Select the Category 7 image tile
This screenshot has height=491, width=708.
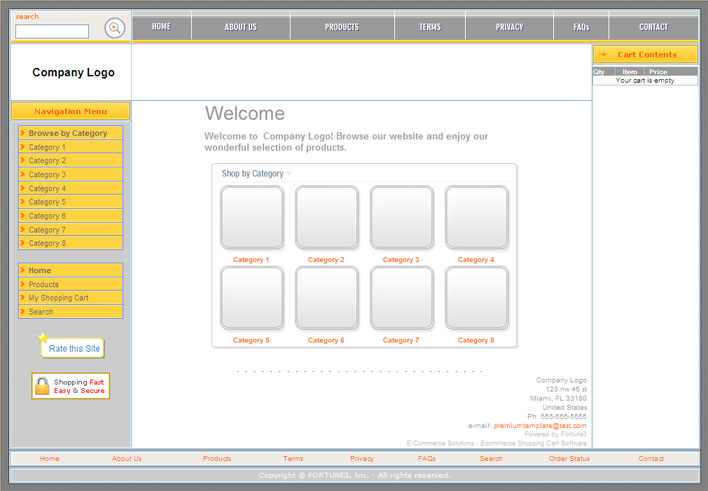402,298
